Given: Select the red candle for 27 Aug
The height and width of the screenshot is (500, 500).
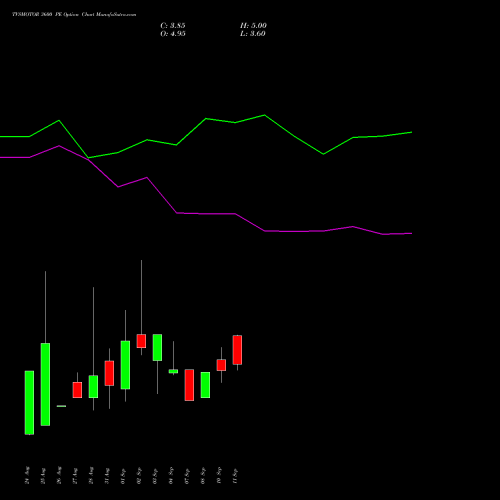Looking at the screenshot, I should 77,390.
